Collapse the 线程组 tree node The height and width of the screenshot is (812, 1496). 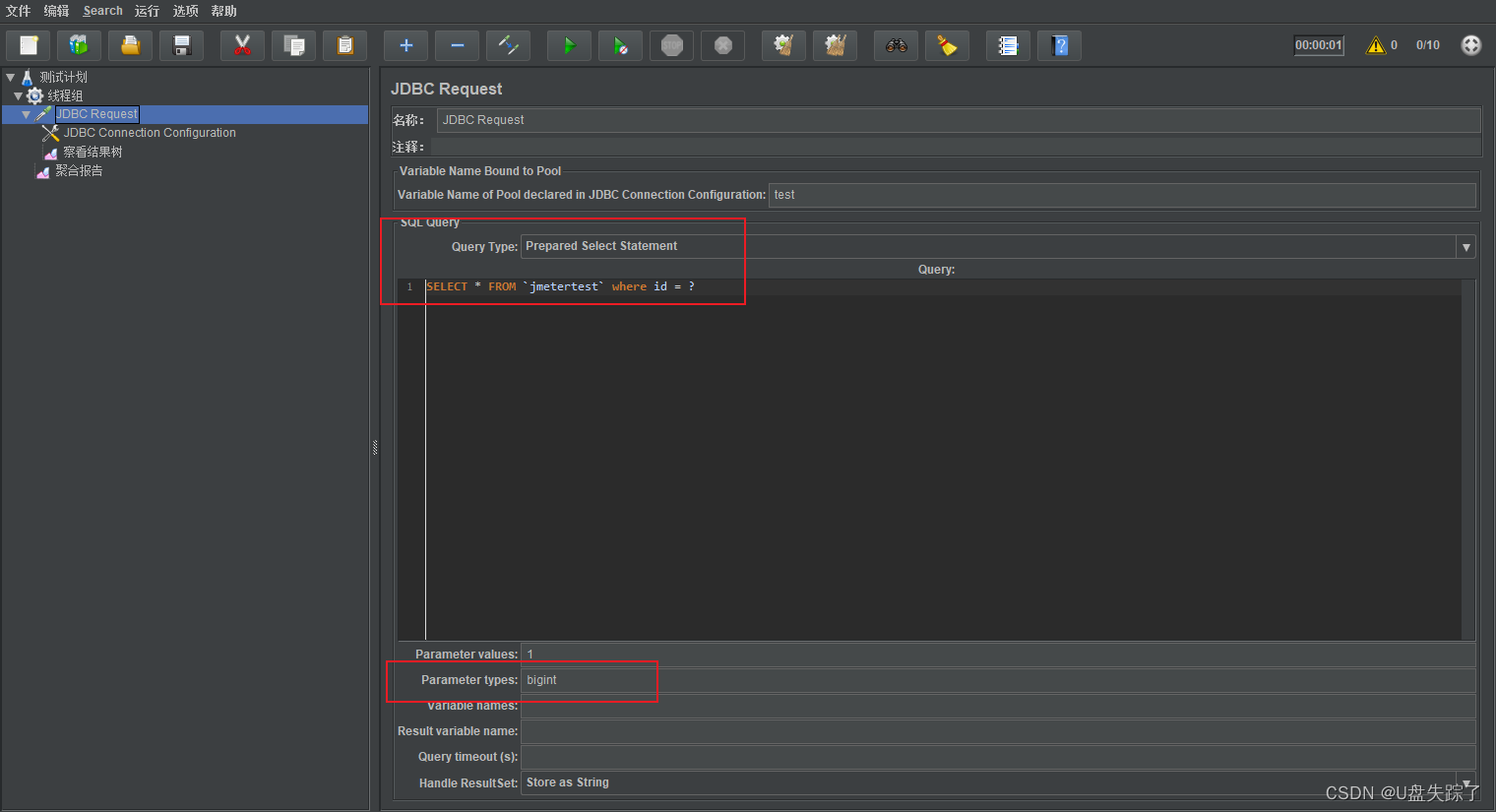point(21,94)
